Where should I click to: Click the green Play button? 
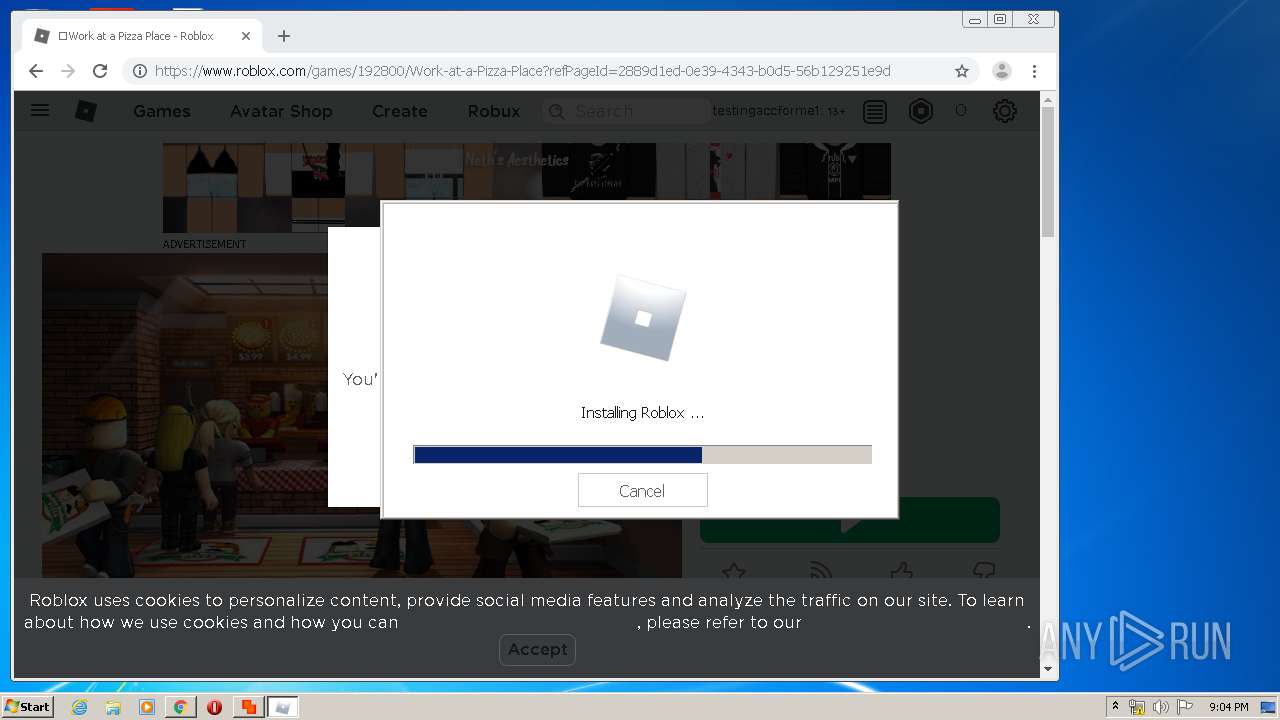(850, 520)
